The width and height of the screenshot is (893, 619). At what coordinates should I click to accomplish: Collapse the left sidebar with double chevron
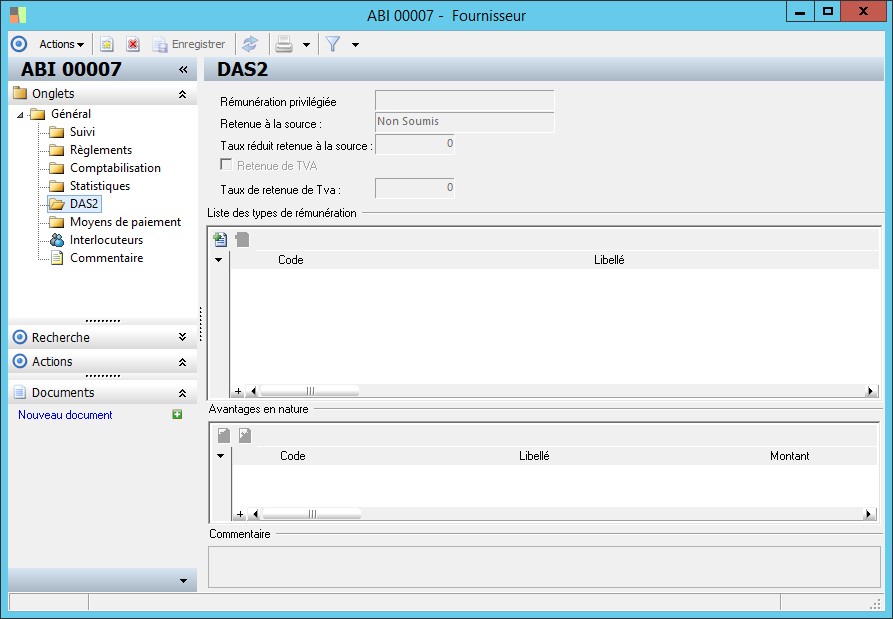point(183,70)
